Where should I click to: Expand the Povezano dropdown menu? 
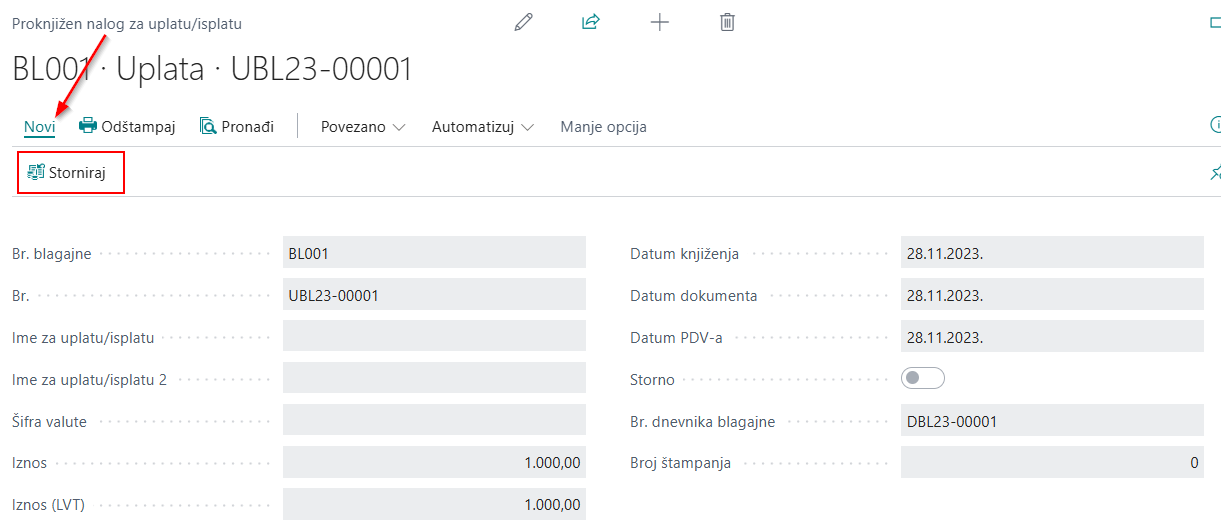(363, 127)
